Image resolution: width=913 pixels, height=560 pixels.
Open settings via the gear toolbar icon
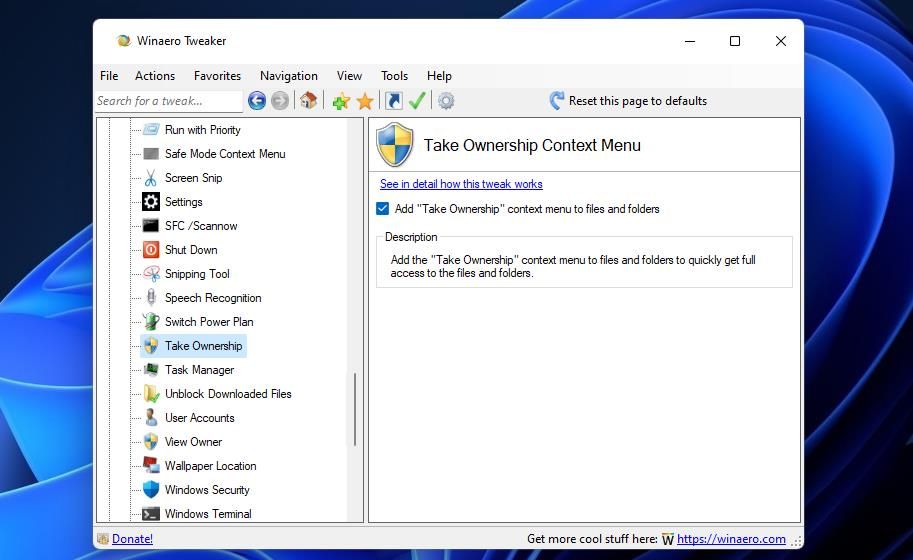(x=446, y=101)
